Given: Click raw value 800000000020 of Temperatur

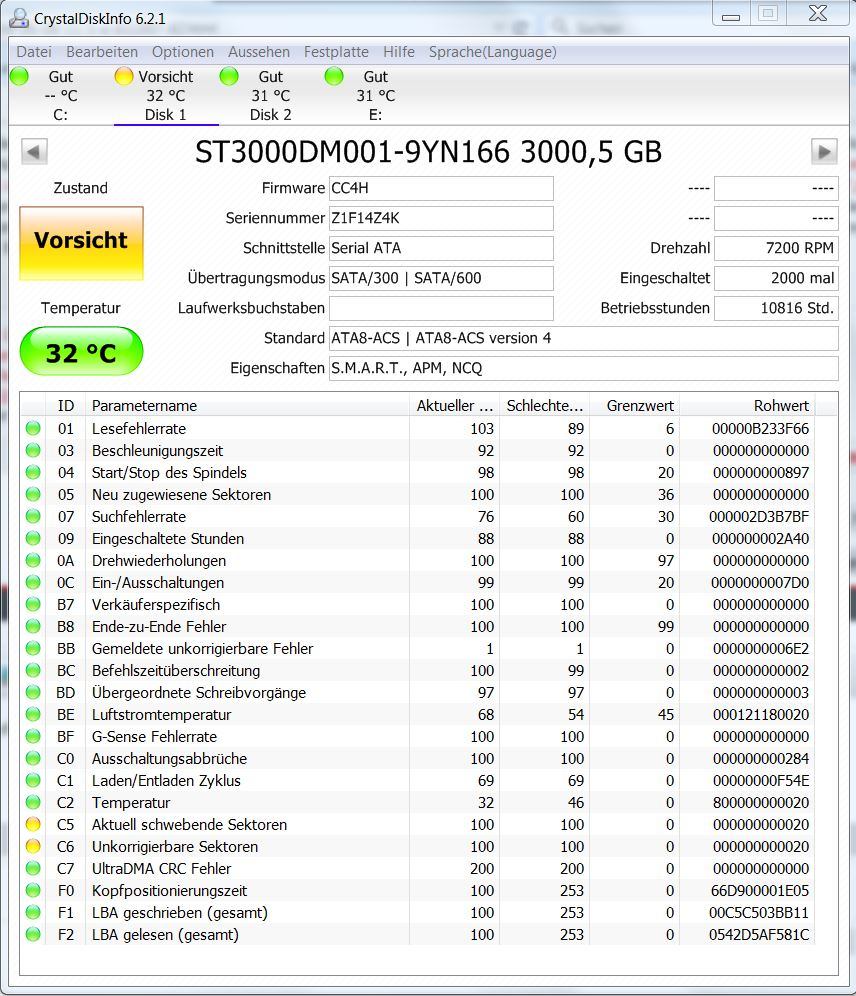Looking at the screenshot, I should click(x=761, y=803).
